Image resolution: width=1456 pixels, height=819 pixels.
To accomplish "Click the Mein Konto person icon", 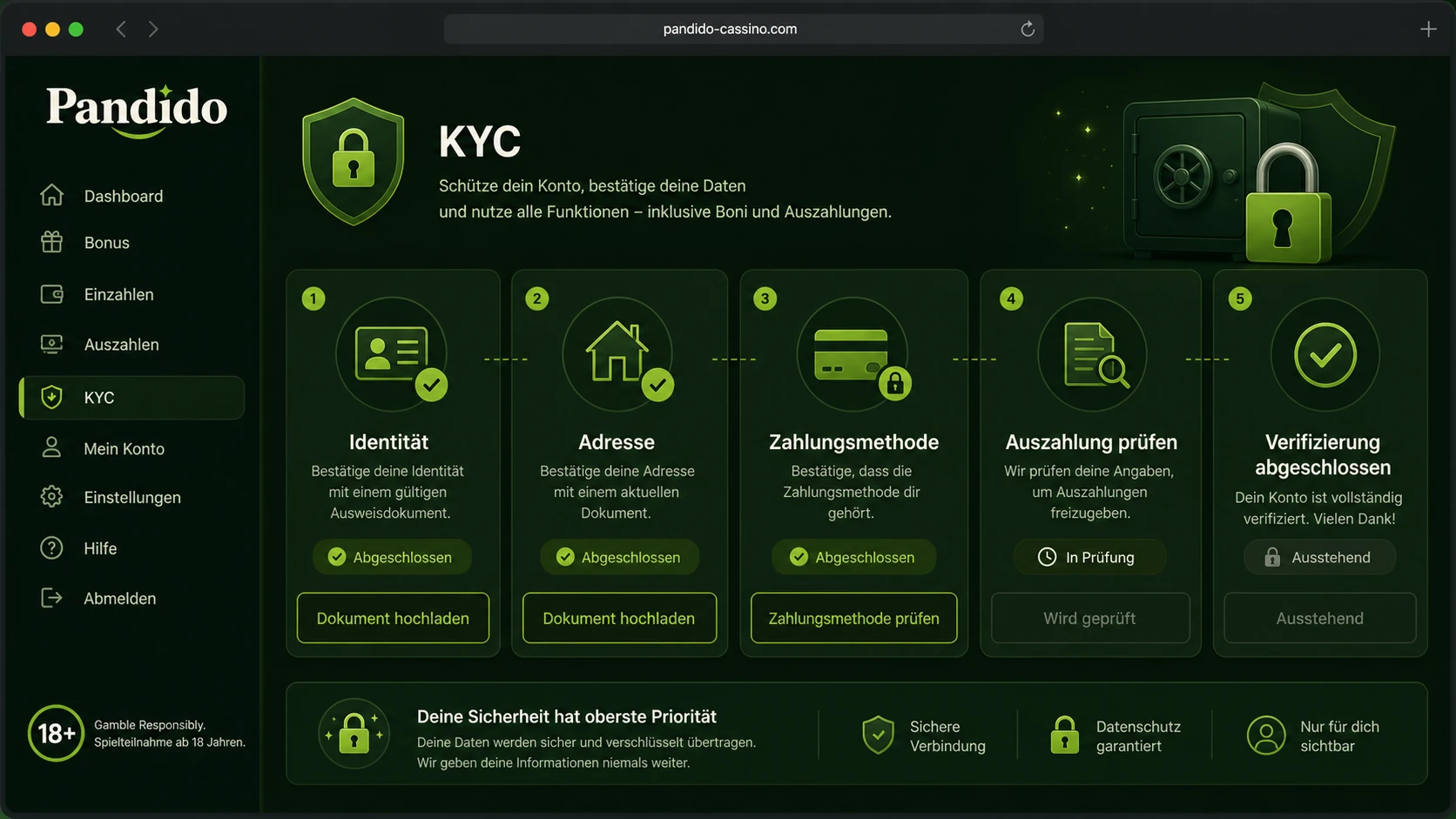I will [52, 448].
